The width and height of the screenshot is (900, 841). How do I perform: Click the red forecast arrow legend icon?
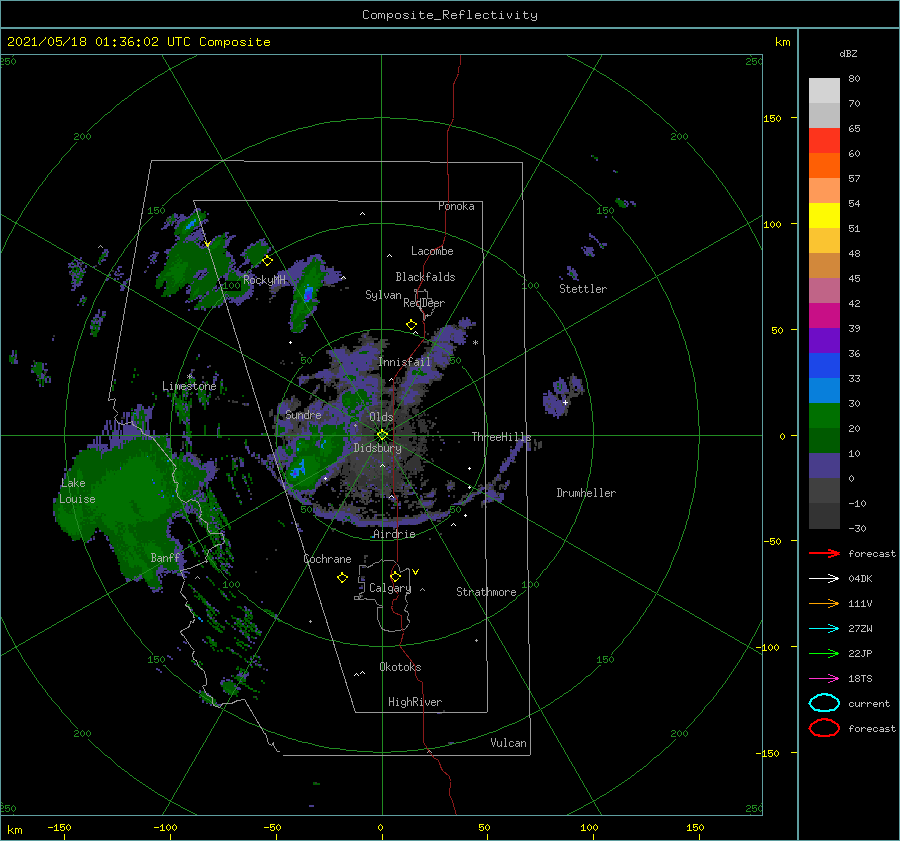(x=824, y=553)
